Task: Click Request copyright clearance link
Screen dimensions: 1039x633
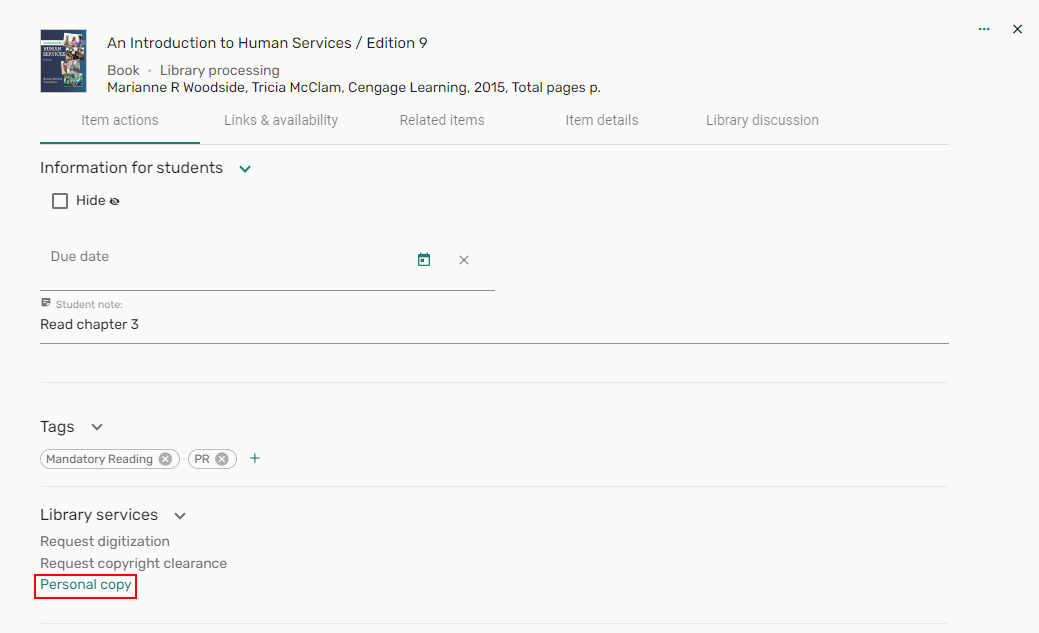Action: 133,563
